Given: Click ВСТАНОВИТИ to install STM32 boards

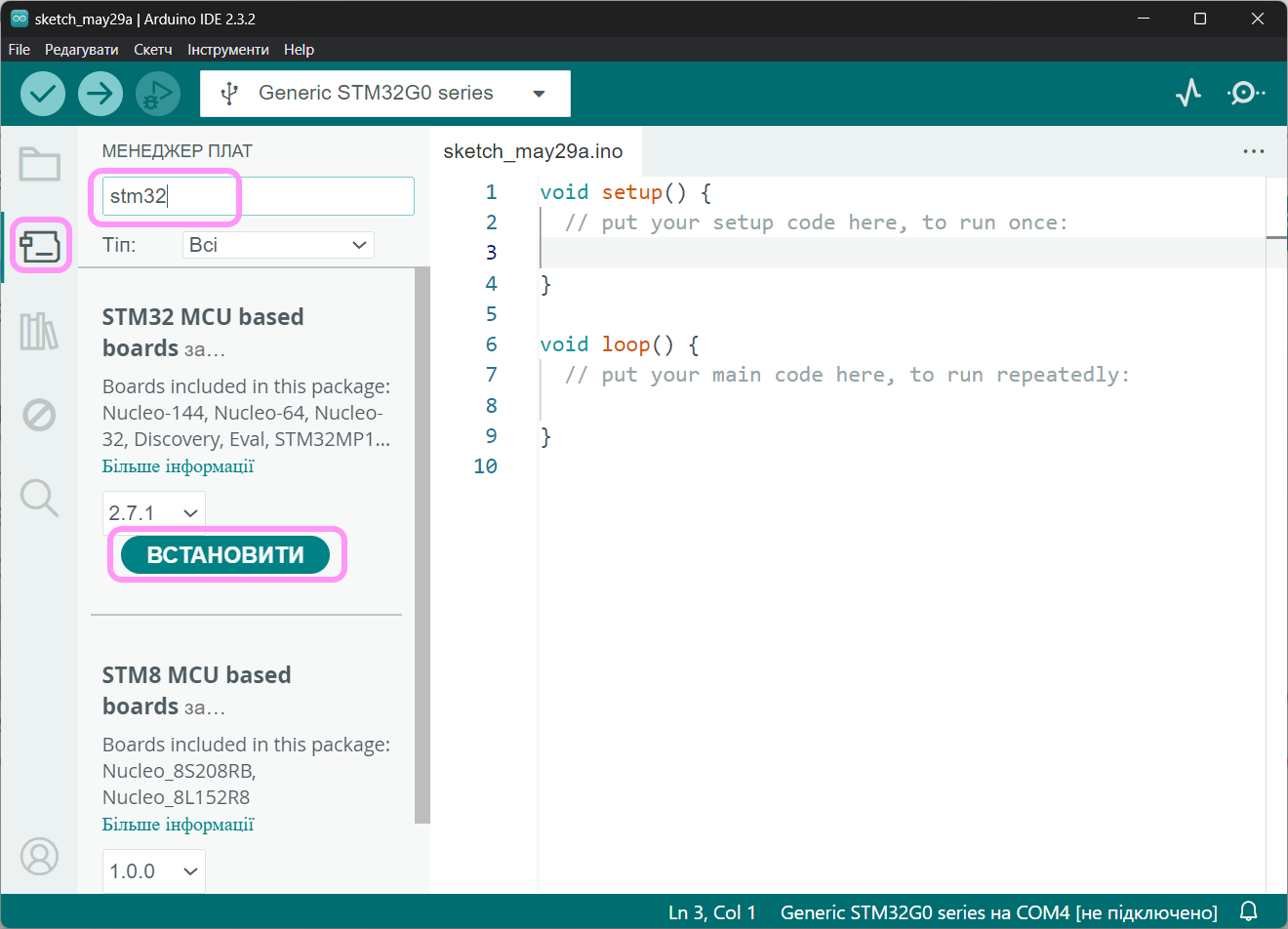Looking at the screenshot, I should pos(225,555).
